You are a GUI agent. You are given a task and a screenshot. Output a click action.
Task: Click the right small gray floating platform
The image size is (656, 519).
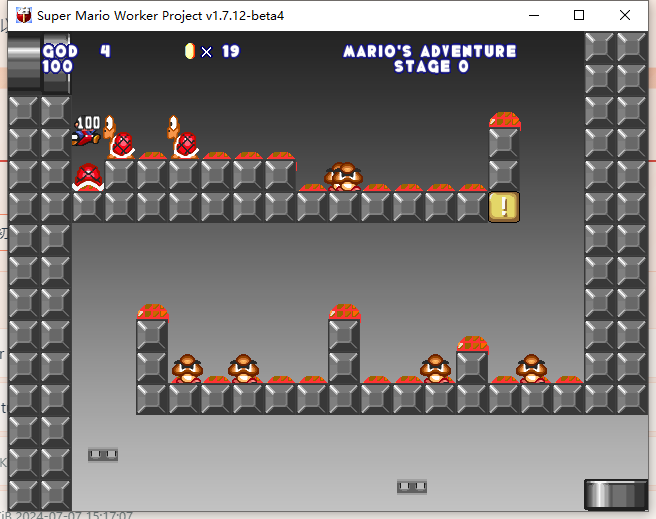tap(412, 486)
